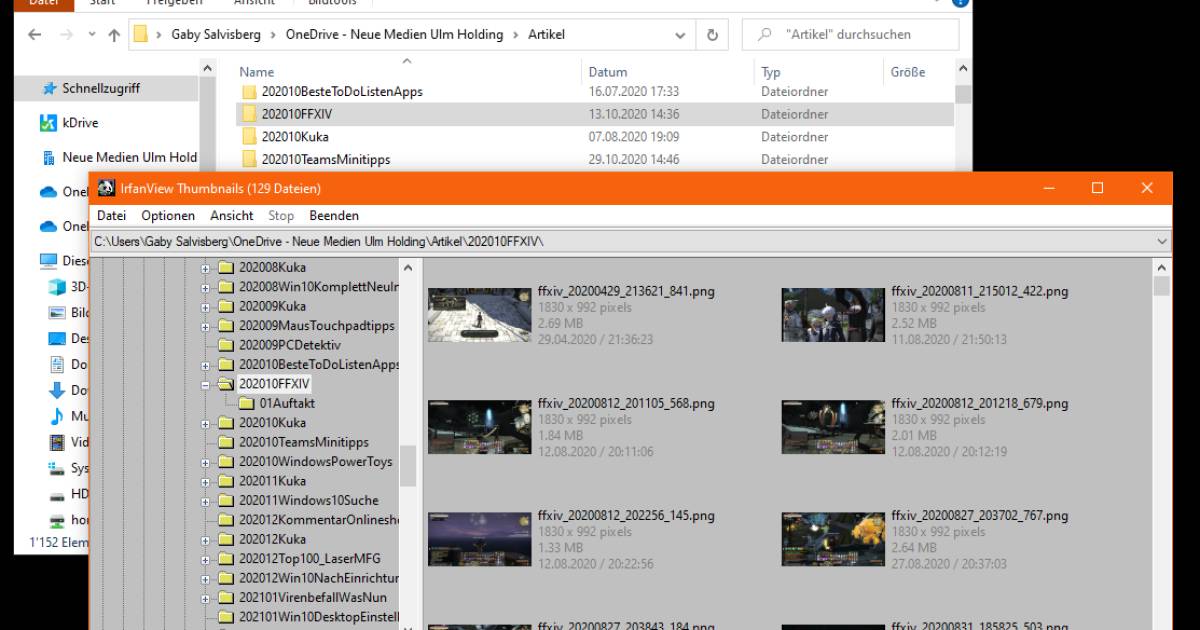Viewport: 1200px width, 630px height.
Task: Refresh the Artikel folder view
Action: click(x=711, y=34)
